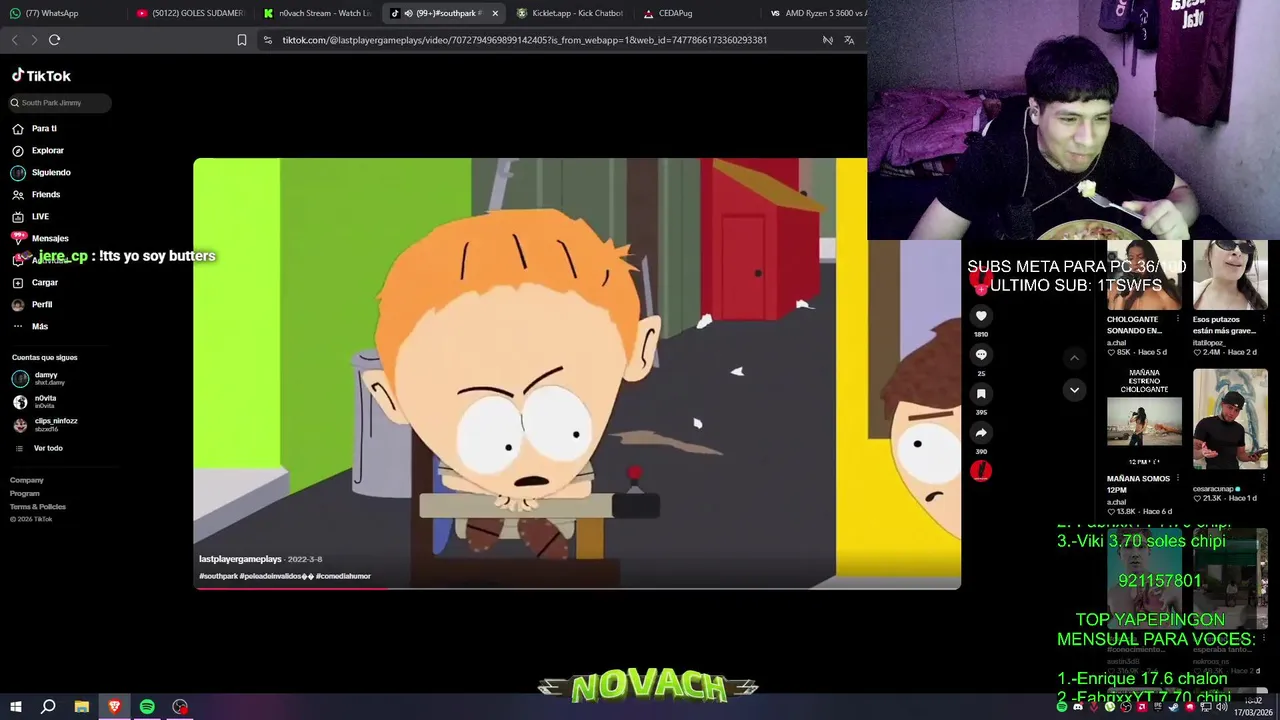Like the video with heart icon

(x=981, y=316)
